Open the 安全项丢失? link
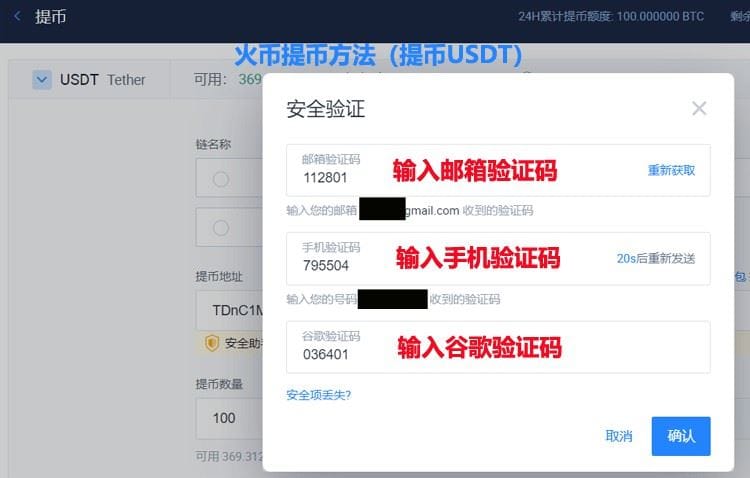This screenshot has height=478, width=750. 319,395
